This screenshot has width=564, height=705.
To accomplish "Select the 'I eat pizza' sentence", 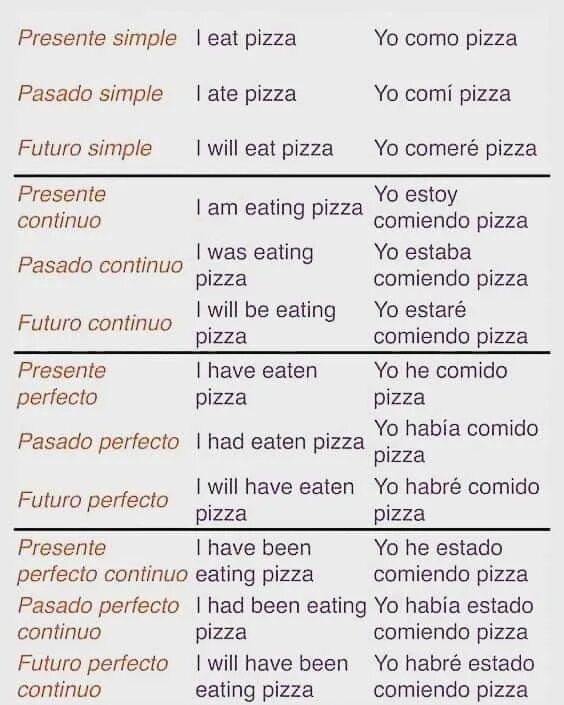I will pyautogui.click(x=246, y=39).
